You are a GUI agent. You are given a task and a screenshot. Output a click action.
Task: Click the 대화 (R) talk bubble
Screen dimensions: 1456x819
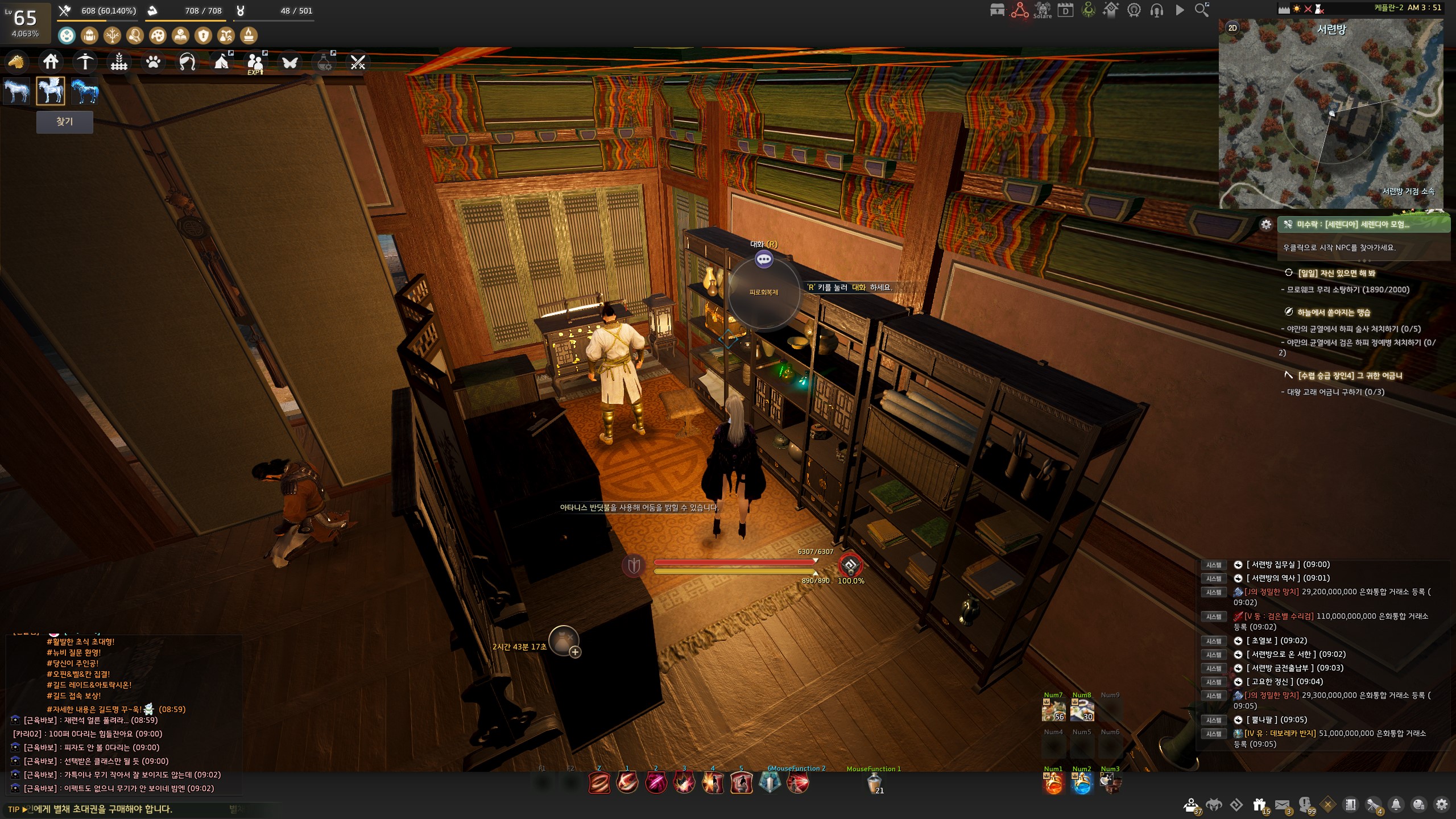point(764,259)
